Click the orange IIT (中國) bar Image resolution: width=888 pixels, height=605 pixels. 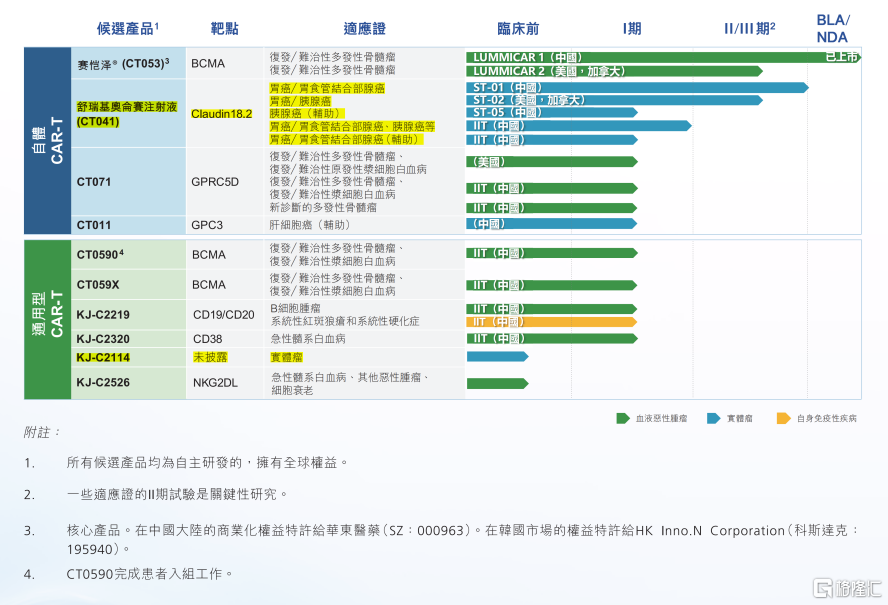tap(552, 322)
